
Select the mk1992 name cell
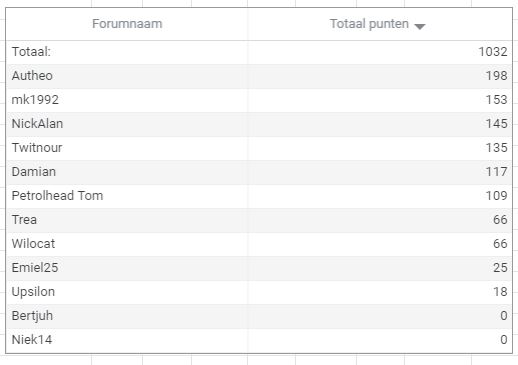pos(35,100)
